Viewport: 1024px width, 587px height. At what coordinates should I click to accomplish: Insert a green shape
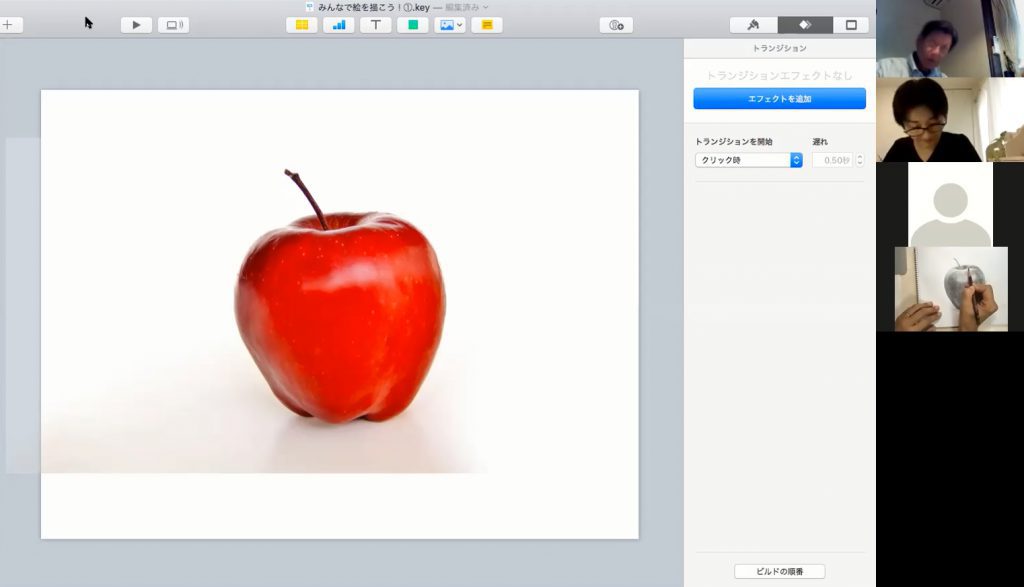(x=412, y=25)
